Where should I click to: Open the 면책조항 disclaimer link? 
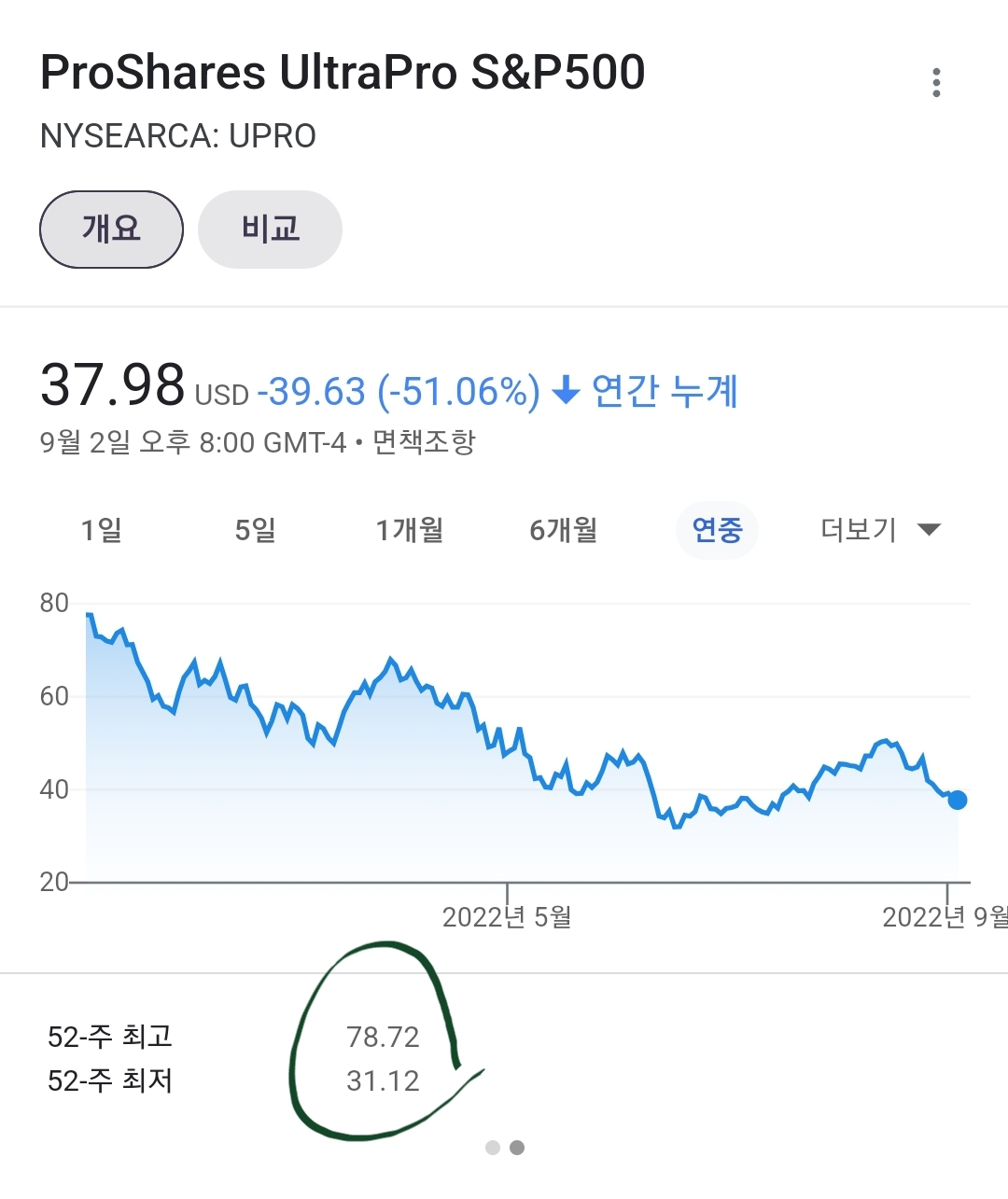click(424, 441)
